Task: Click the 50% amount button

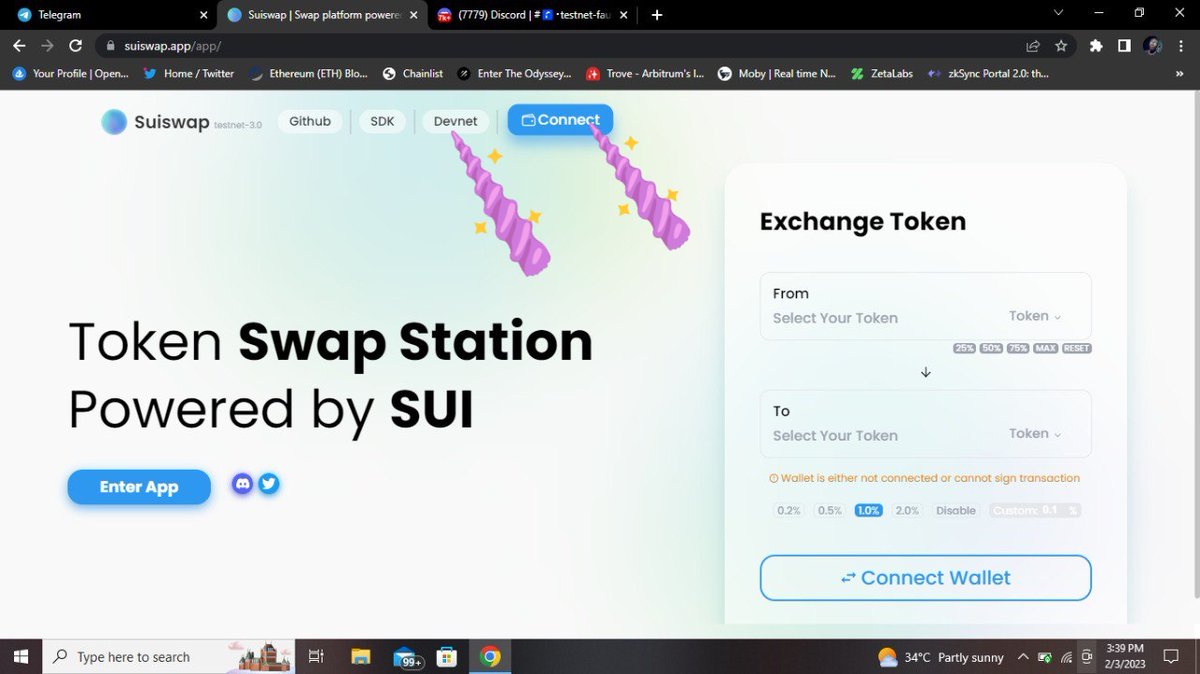Action: click(x=991, y=348)
